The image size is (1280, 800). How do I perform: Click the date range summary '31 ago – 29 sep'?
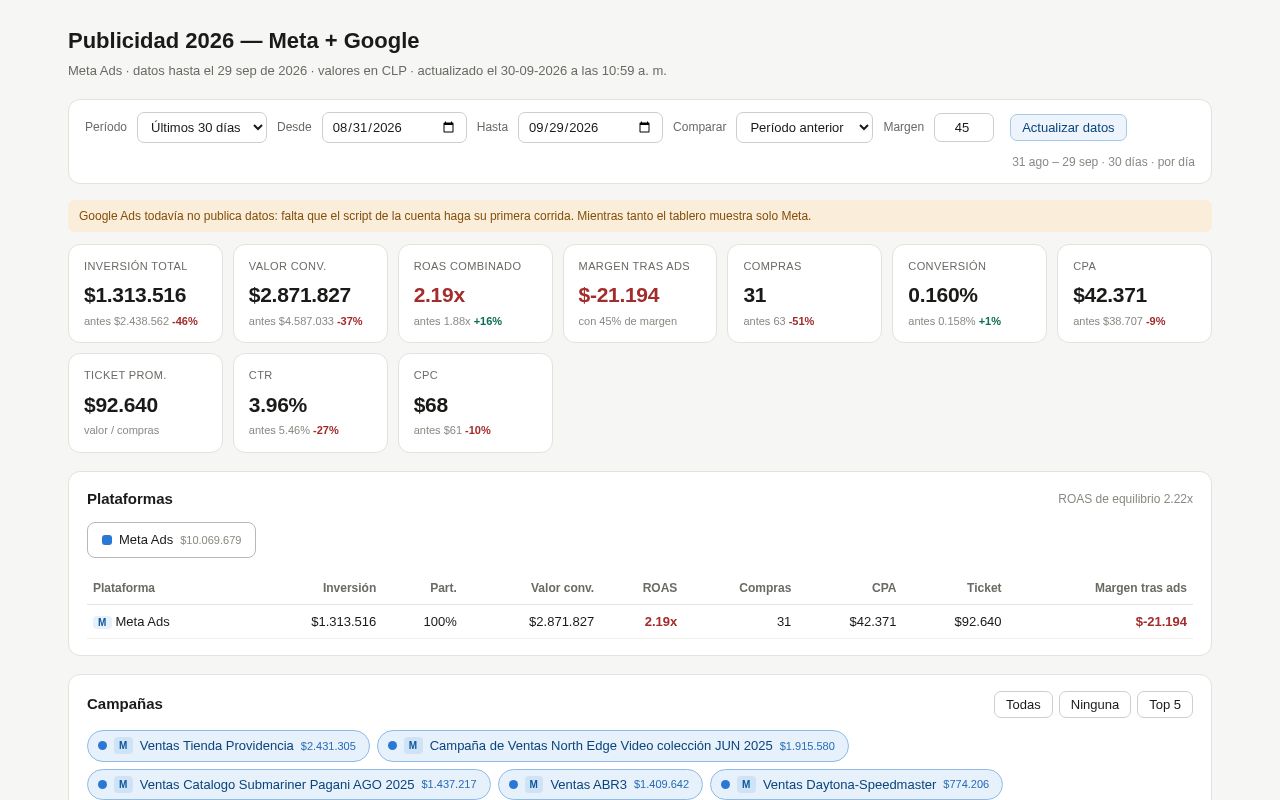(1103, 162)
